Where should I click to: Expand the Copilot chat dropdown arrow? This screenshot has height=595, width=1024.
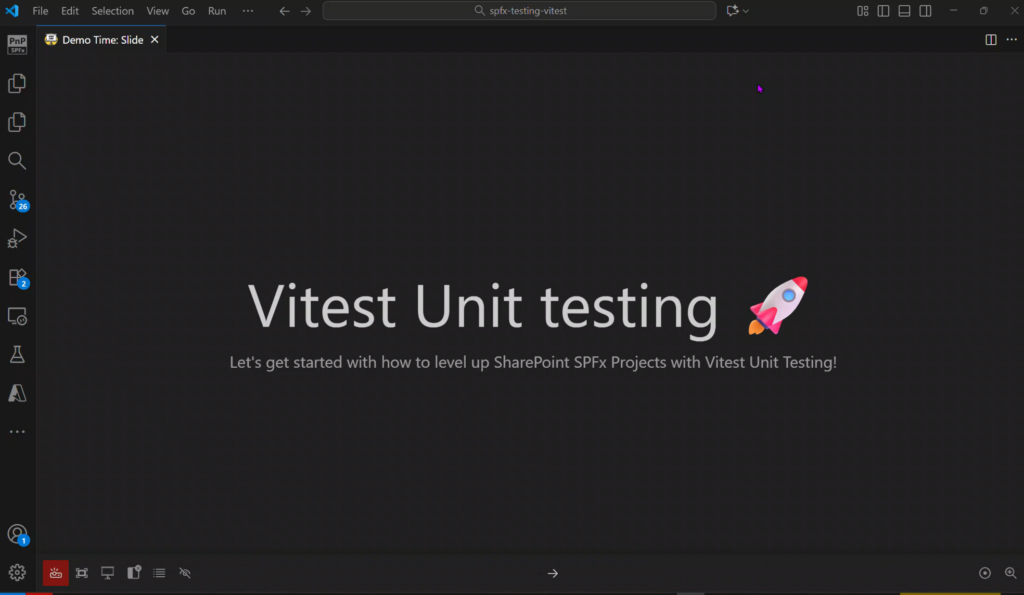(746, 11)
